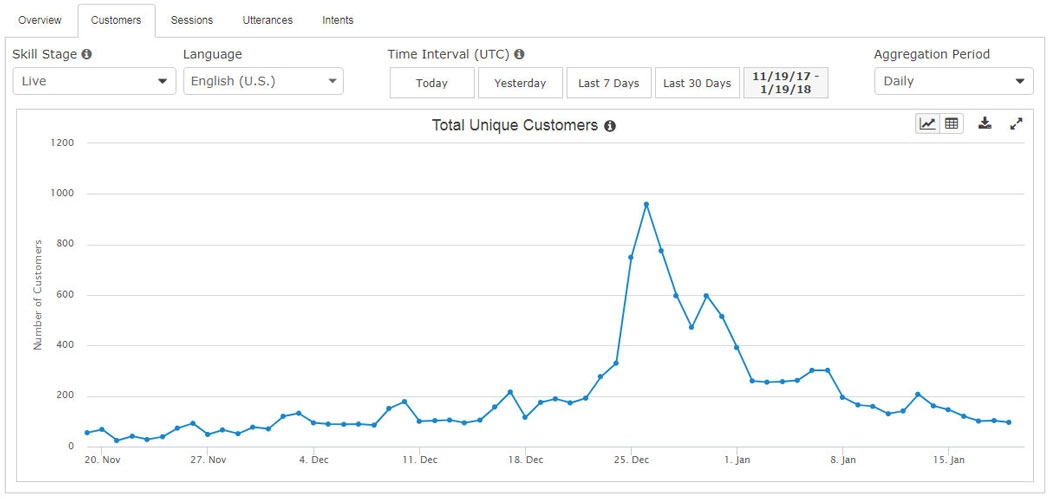Screen dimensions: 1050x499
Task: Choose the Last 30 Days interval
Action: coord(697,83)
